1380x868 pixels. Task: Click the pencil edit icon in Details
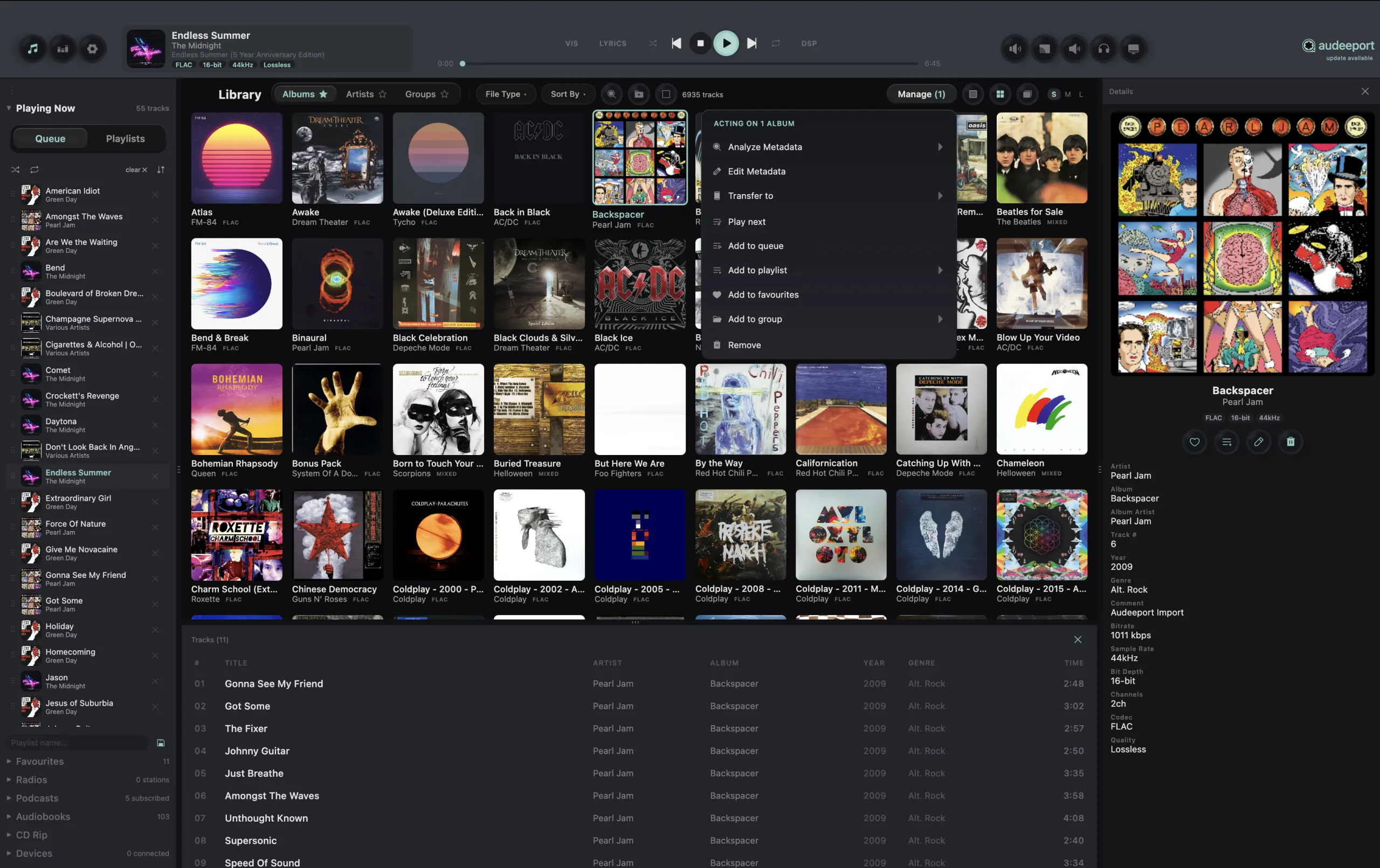(1259, 442)
